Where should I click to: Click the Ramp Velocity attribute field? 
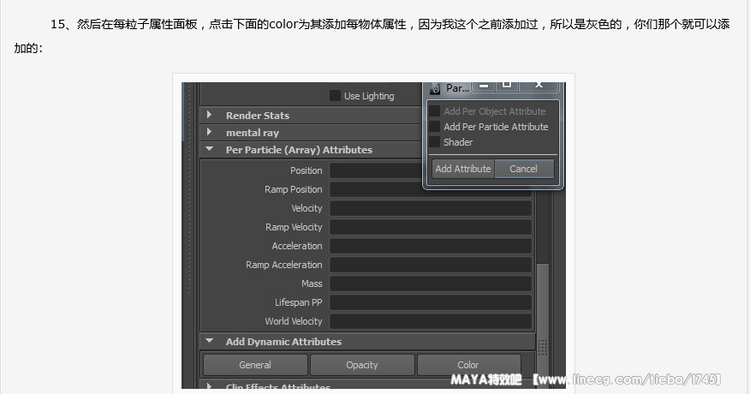(x=430, y=227)
